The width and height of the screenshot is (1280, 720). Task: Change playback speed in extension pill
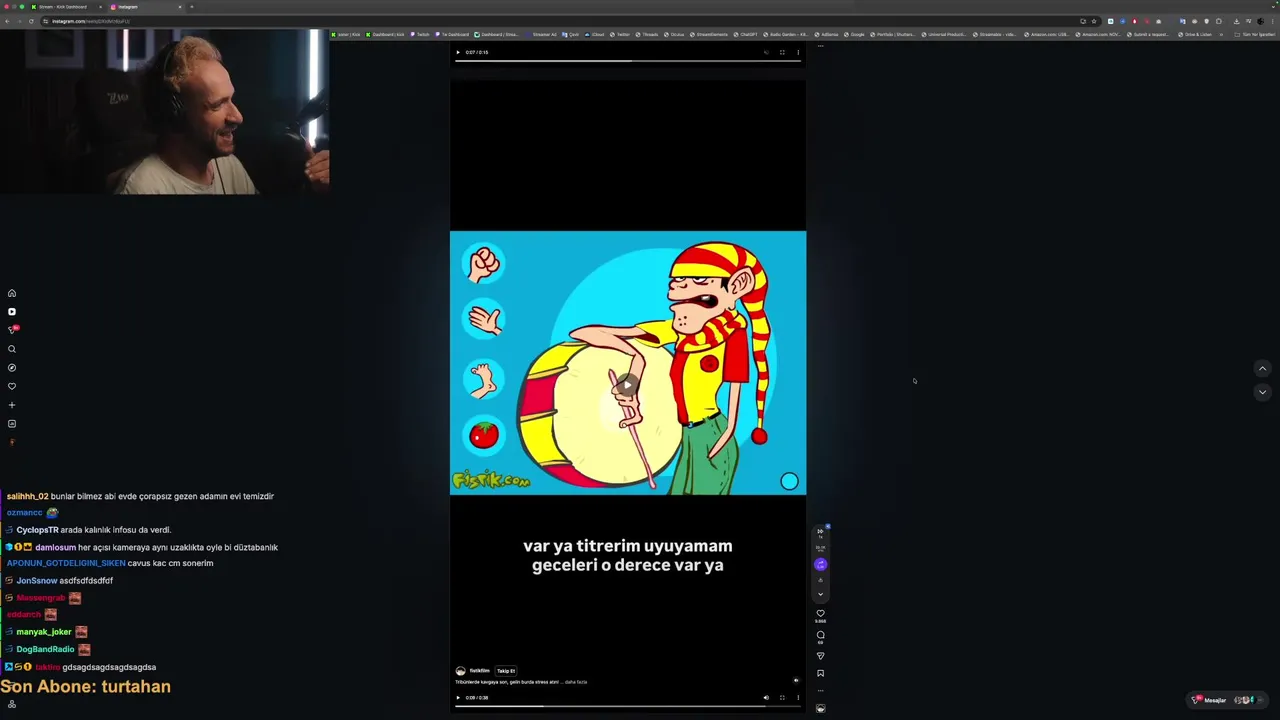[820, 534]
